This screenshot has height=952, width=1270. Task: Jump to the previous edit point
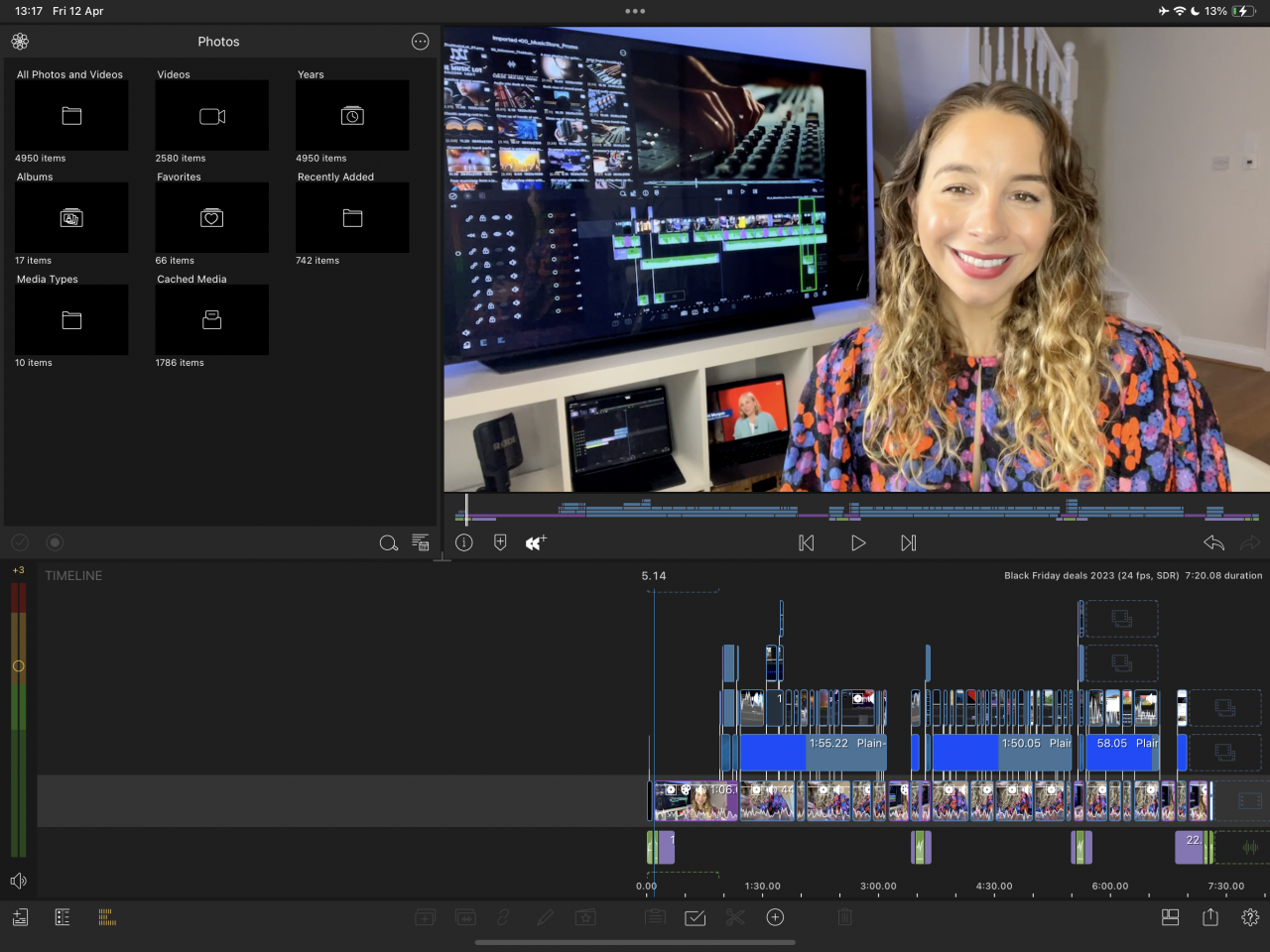(x=806, y=543)
